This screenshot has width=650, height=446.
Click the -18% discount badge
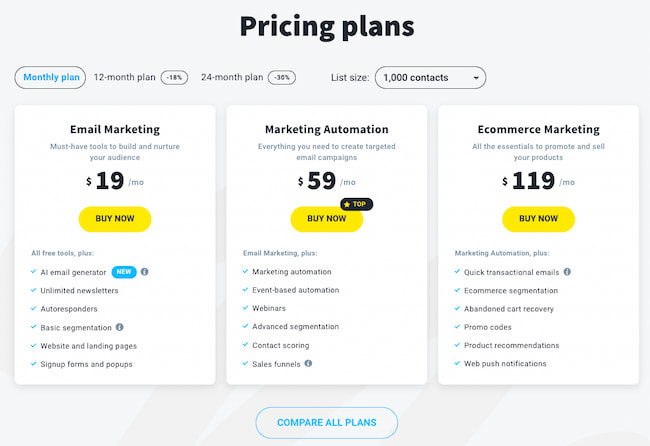174,77
